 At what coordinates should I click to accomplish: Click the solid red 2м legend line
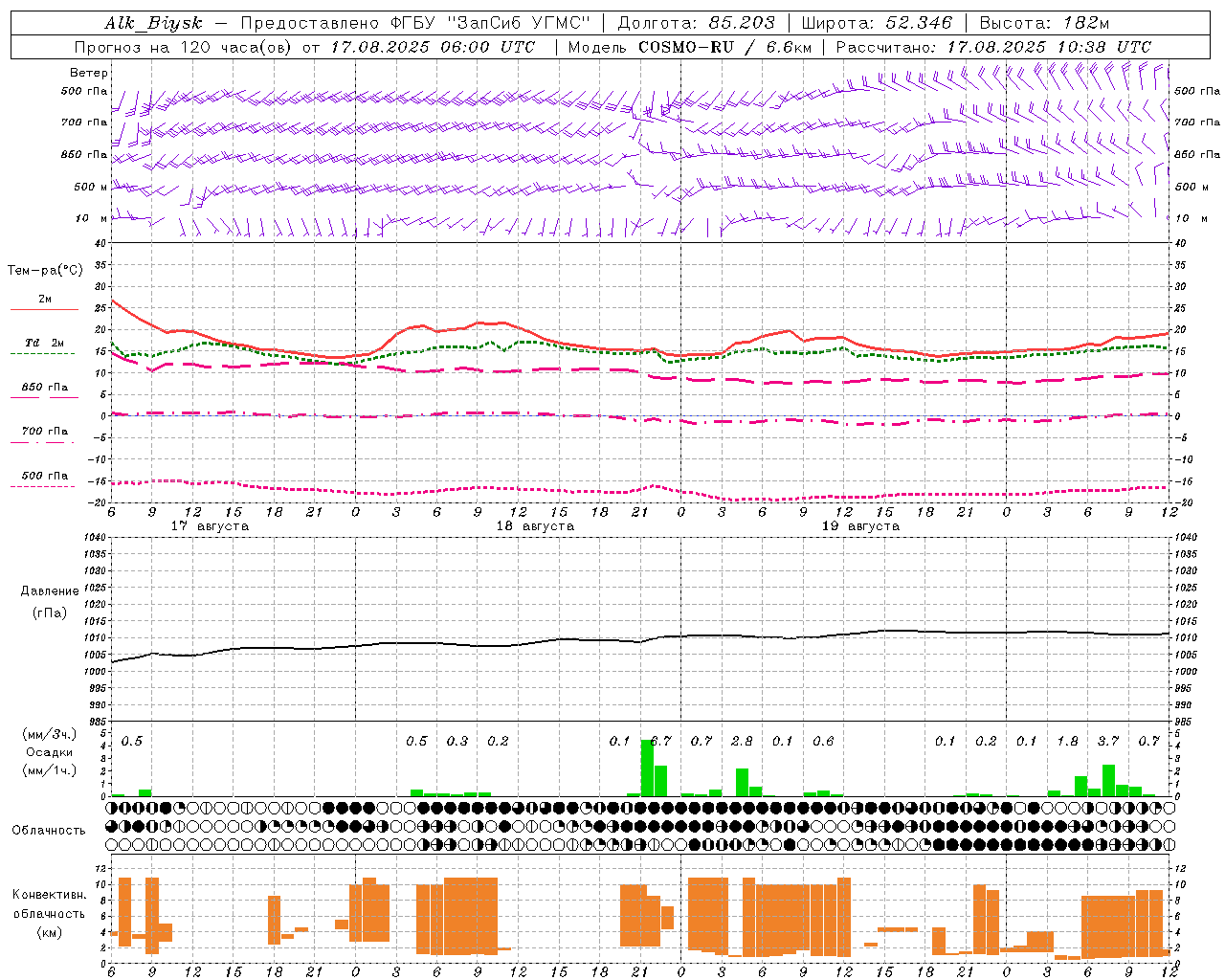click(44, 309)
